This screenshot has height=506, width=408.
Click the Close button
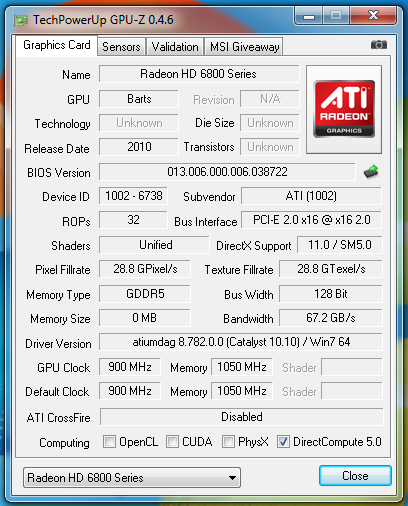(x=355, y=476)
